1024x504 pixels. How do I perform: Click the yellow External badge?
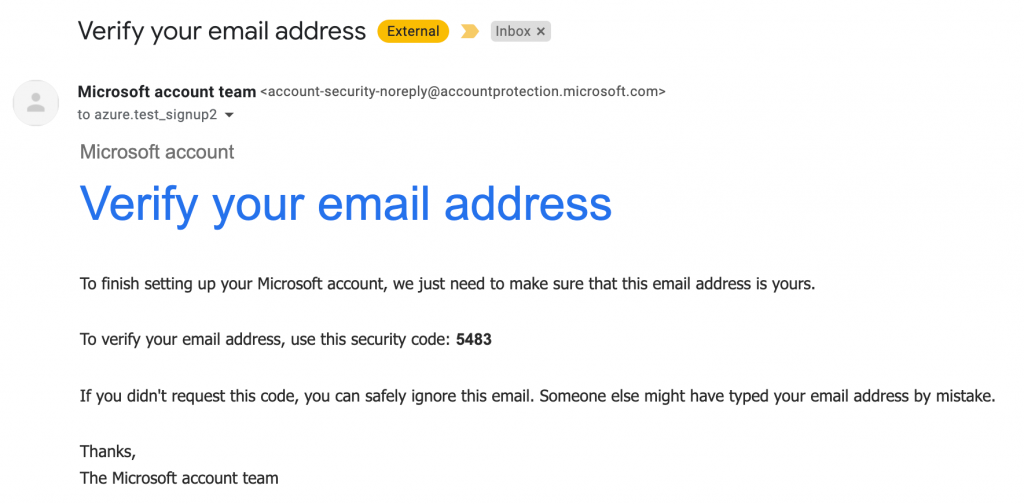click(x=413, y=31)
